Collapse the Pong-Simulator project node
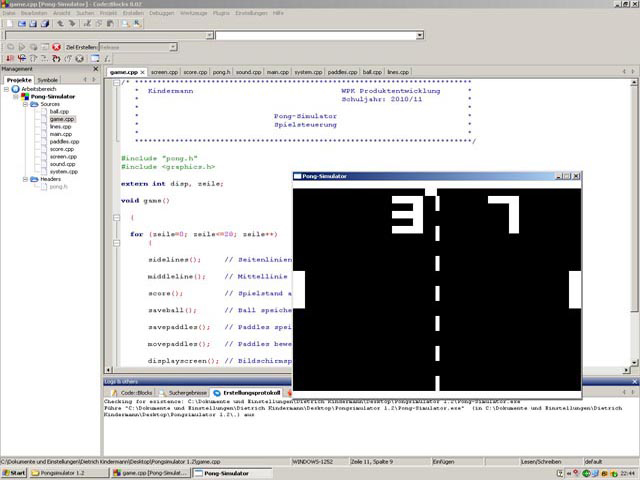640x480 pixels. pyautogui.click(x=16, y=97)
